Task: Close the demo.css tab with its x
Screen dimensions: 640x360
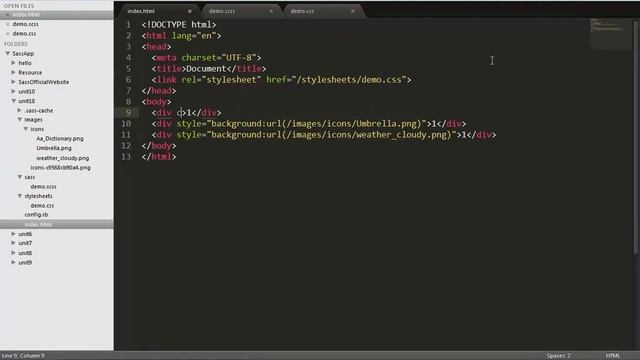Action: (x=353, y=11)
